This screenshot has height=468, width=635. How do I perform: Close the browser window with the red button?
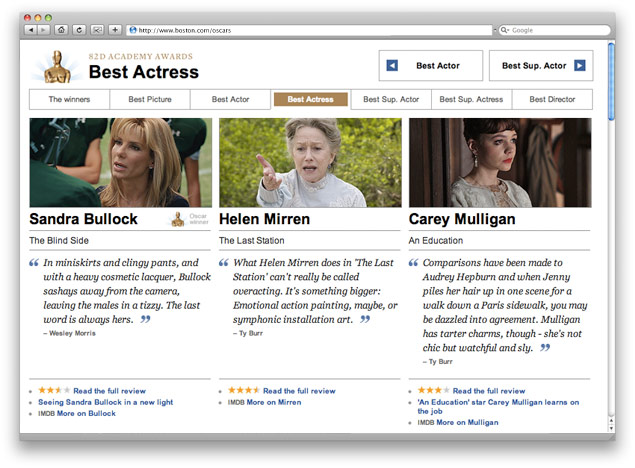(x=27, y=17)
